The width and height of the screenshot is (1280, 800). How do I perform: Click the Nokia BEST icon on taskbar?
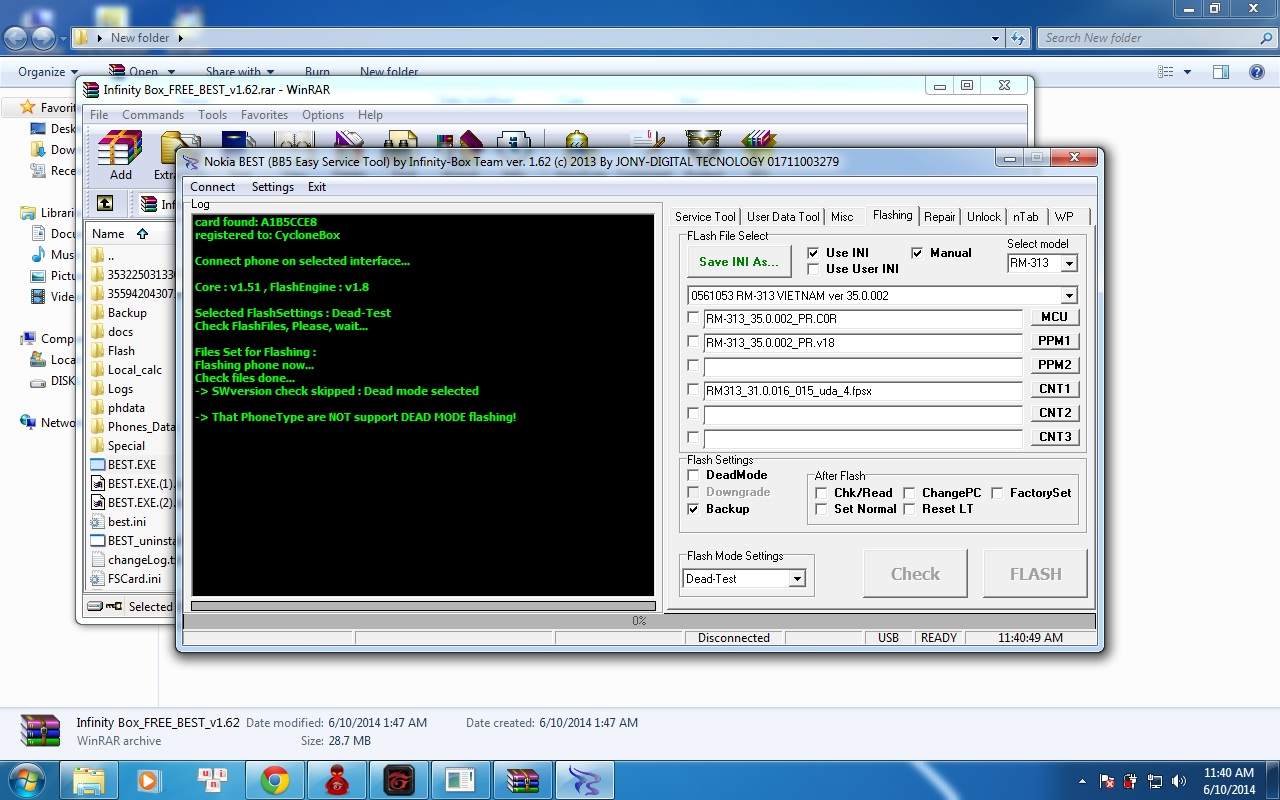tap(584, 780)
